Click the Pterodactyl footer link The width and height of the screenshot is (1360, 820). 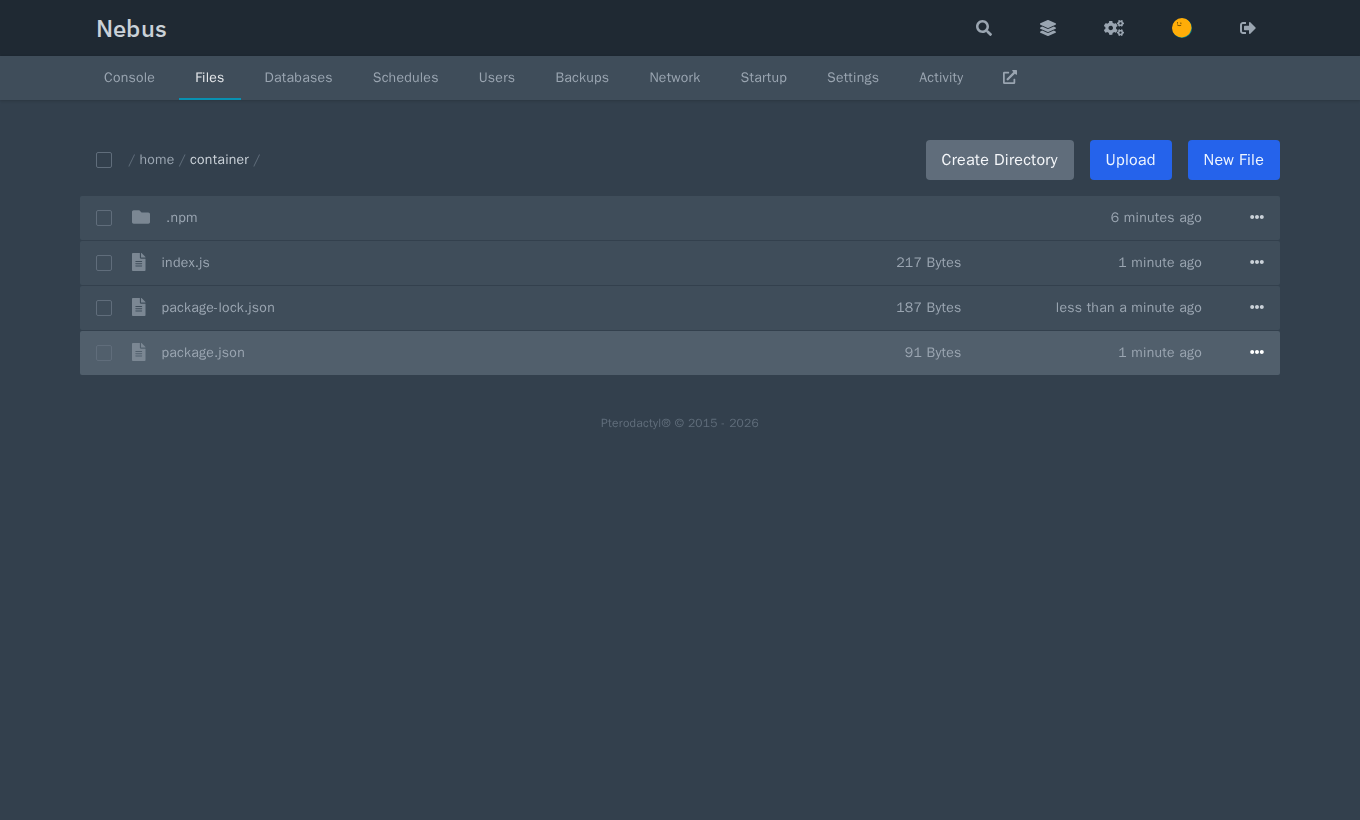coord(636,423)
